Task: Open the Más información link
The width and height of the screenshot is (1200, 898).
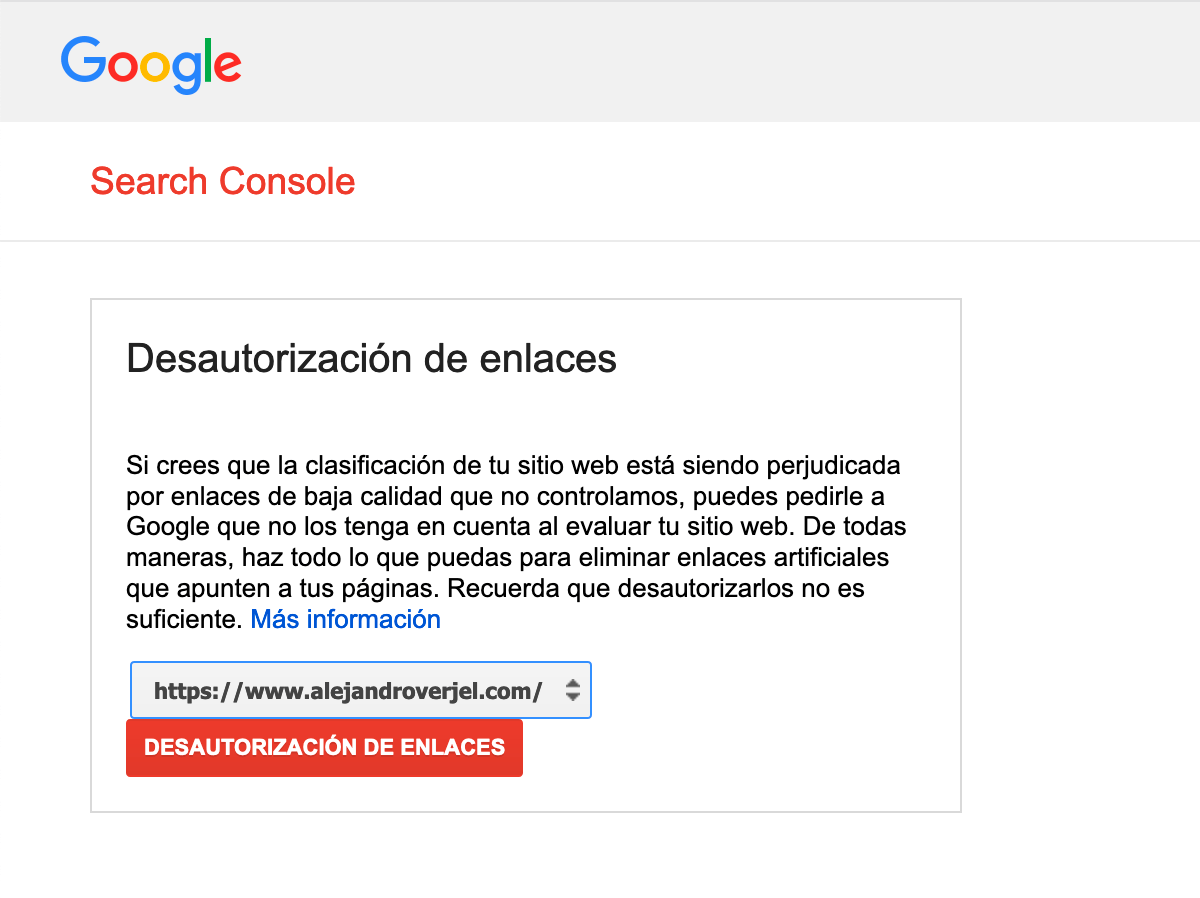Action: point(345,619)
